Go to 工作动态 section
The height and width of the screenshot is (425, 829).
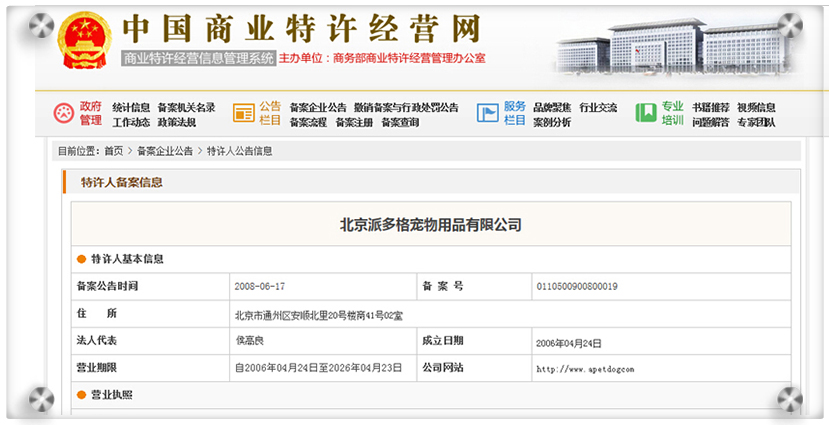point(131,123)
